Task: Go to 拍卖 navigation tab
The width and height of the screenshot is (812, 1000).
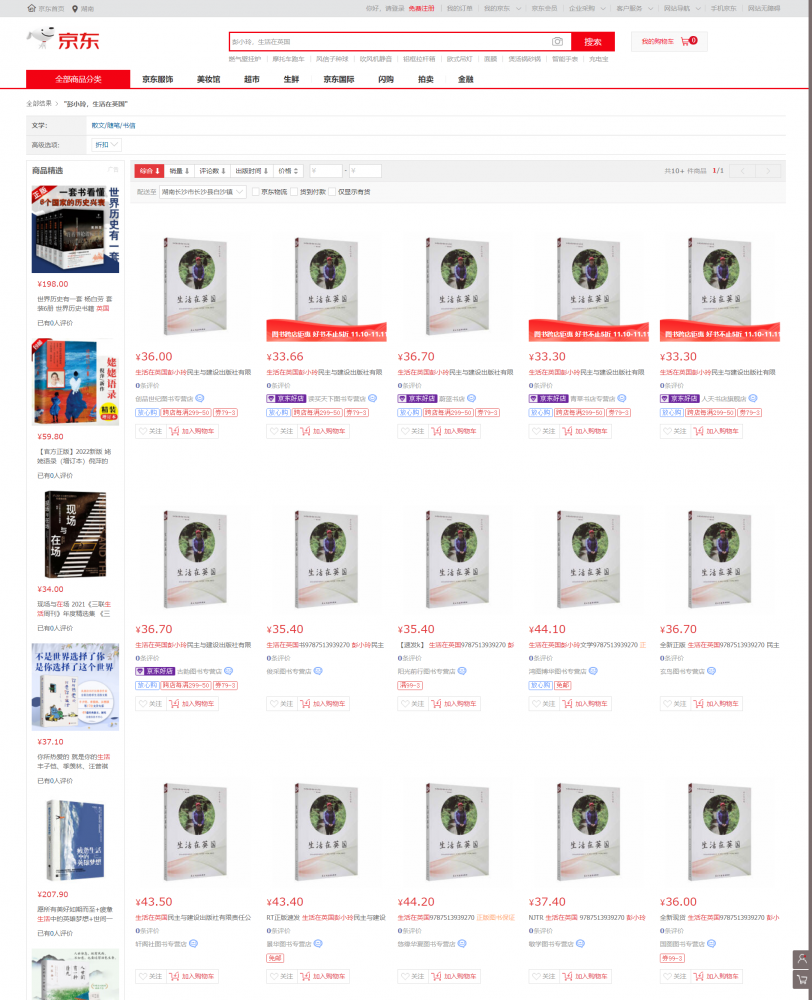Action: coord(425,79)
